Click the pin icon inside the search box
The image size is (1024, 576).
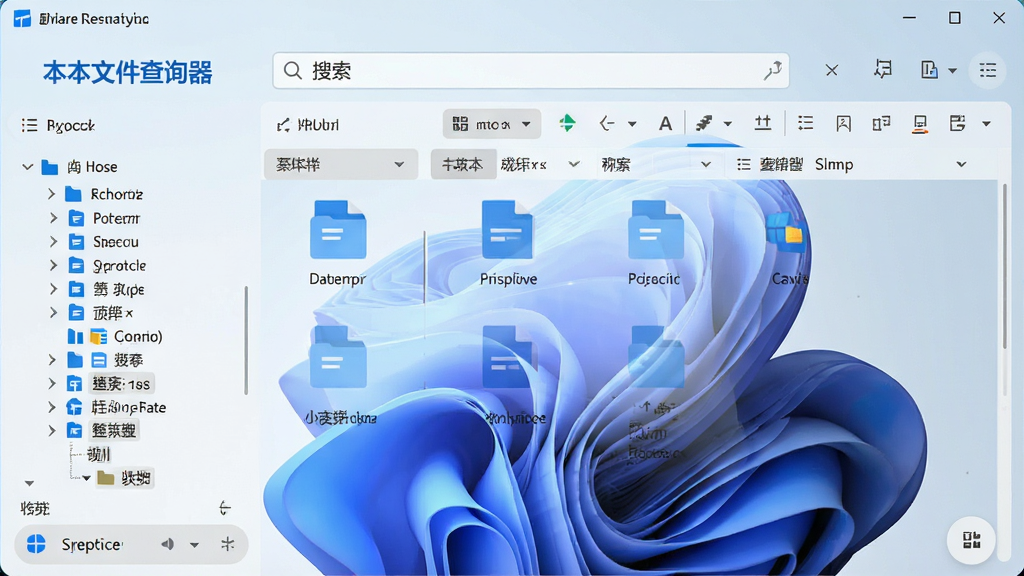[773, 71]
